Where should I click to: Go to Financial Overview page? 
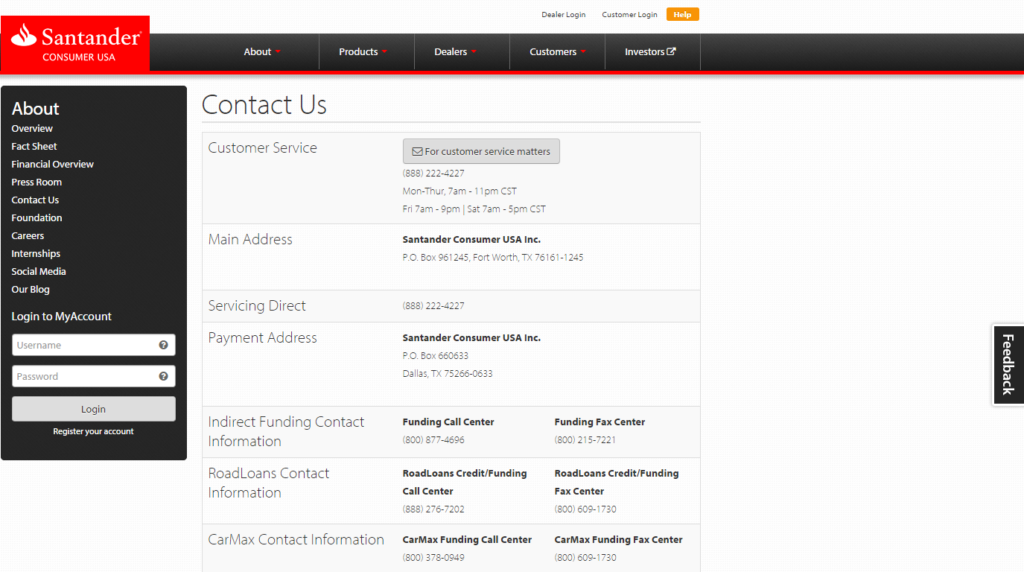click(52, 164)
